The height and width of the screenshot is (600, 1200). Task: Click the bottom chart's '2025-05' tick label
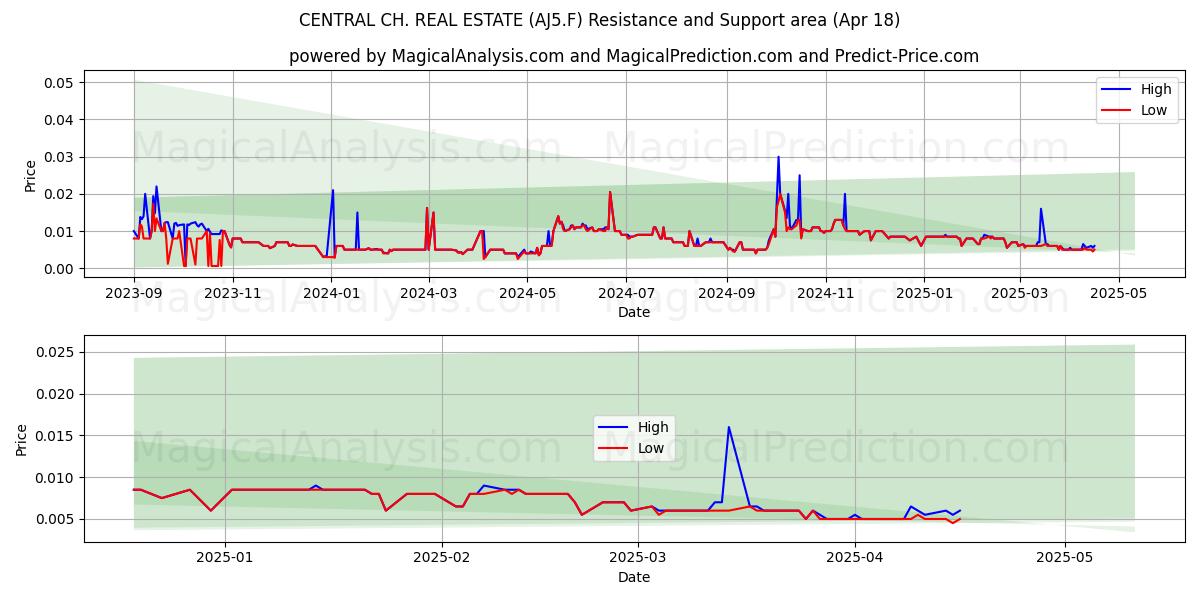click(x=1064, y=558)
